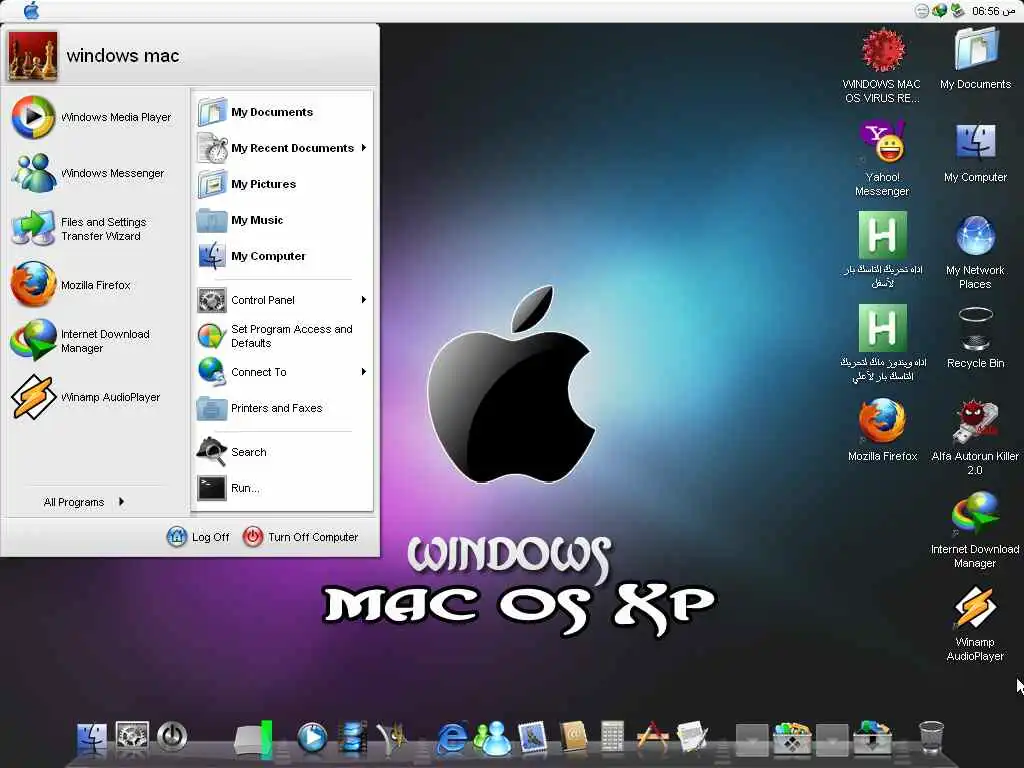Click the power button icon in dock
Screen dimensions: 1024x768
[172, 737]
